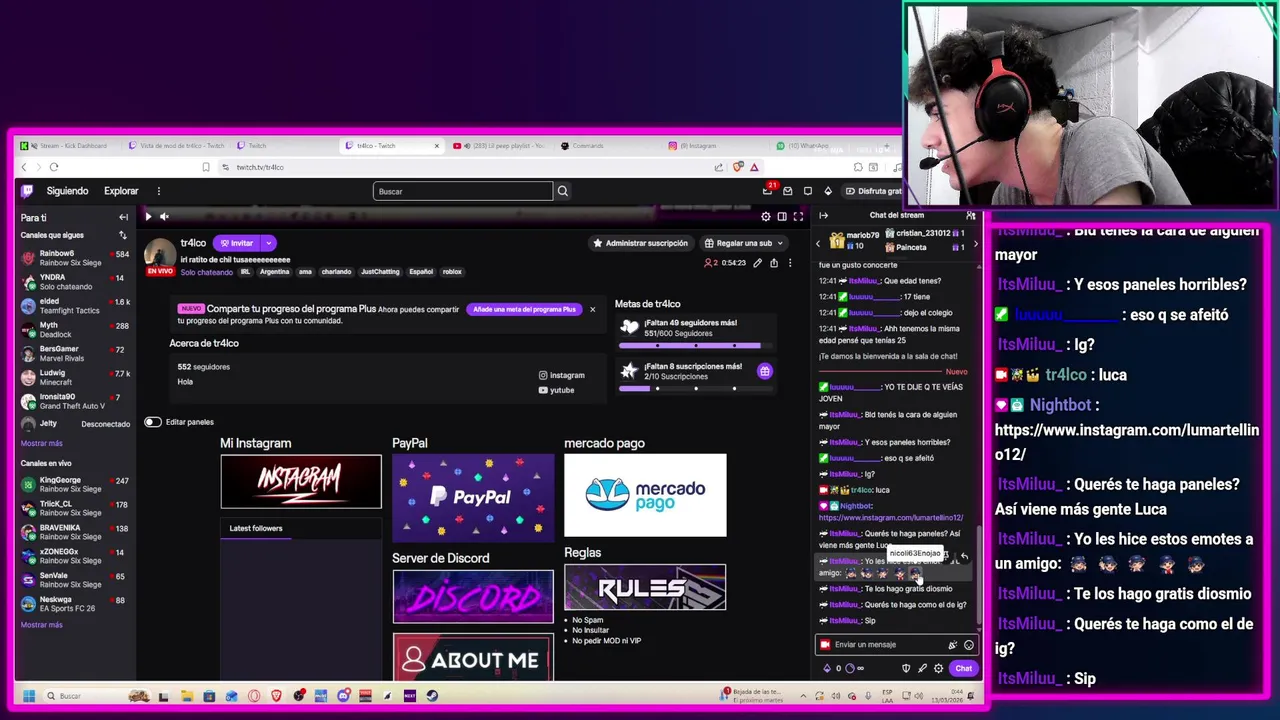Screen dimensions: 1280x720
Task: Open the Explorar navigation item
Action: coord(121,191)
